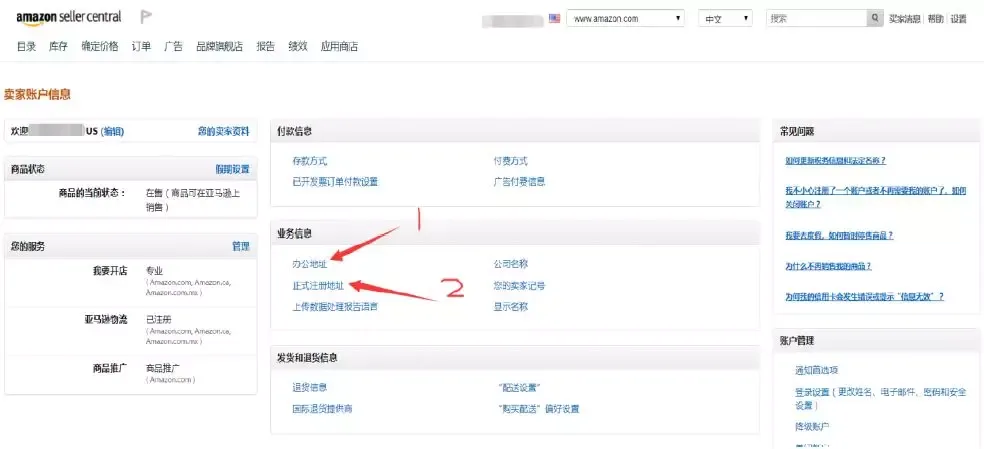The height and width of the screenshot is (449, 984).
Task: Click the 公司名称 link
Action: point(510,264)
